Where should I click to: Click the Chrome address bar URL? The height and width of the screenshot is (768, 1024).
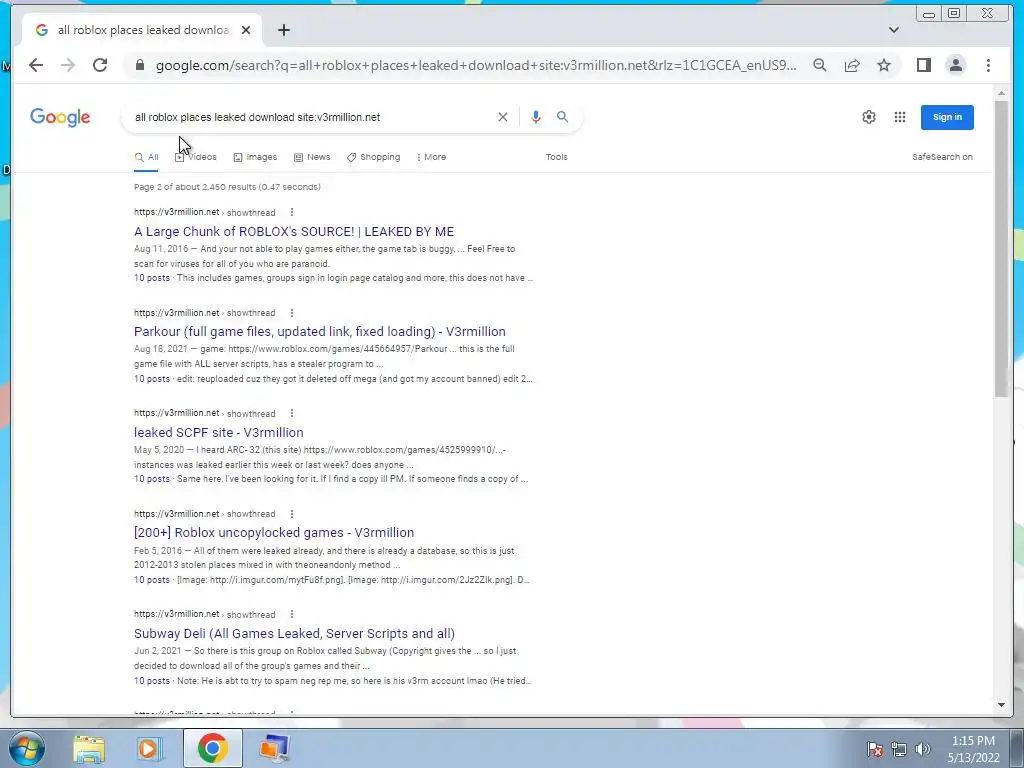tap(475, 65)
